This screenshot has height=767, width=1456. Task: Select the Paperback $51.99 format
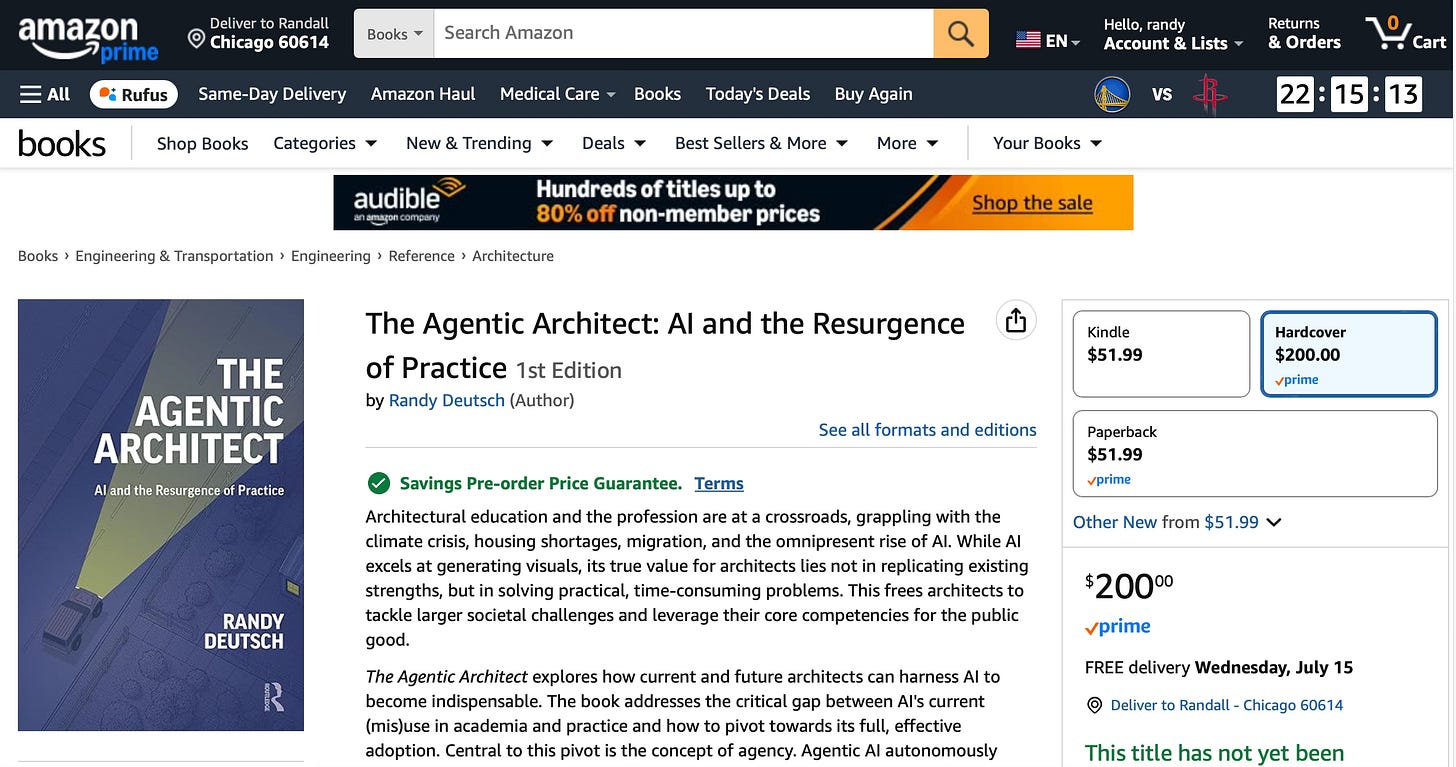pyautogui.click(x=1254, y=454)
